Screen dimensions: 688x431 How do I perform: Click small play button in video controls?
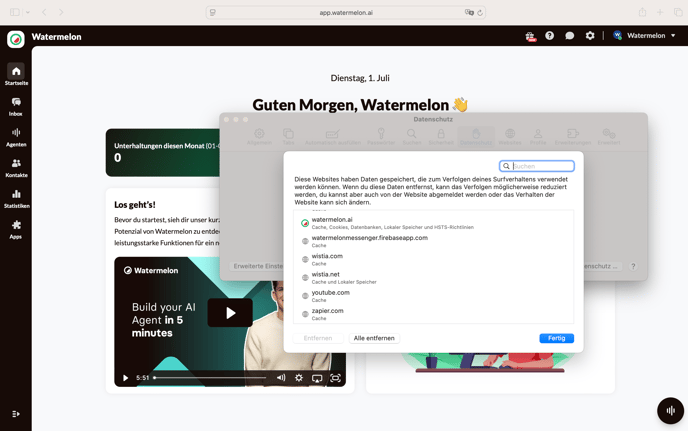pos(125,378)
